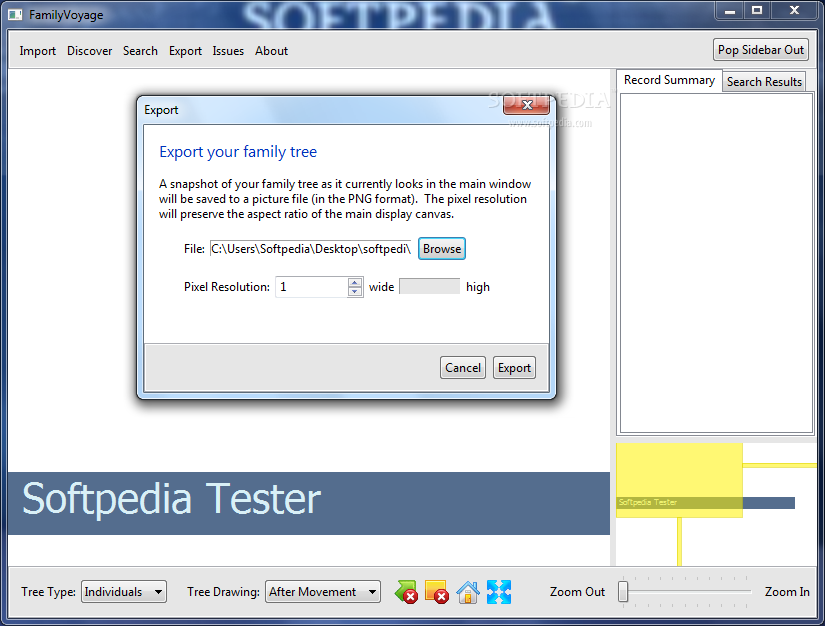This screenshot has width=825, height=626.
Task: Open the Export menu in menu bar
Action: (x=185, y=51)
